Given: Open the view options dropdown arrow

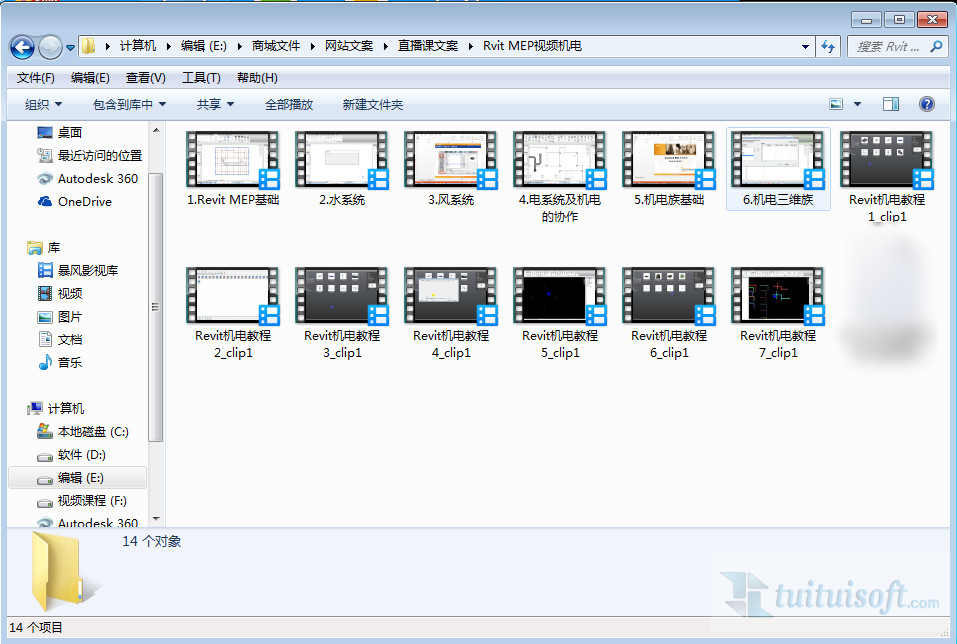Looking at the screenshot, I should coord(858,104).
